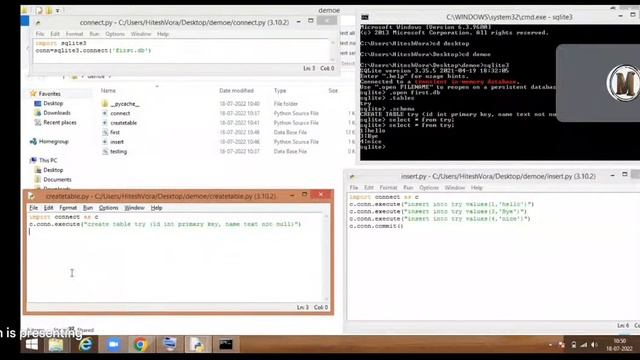Screen dimensions: 640x360
Task: Open Run menu in connect.py window
Action: click(x=94, y=34)
